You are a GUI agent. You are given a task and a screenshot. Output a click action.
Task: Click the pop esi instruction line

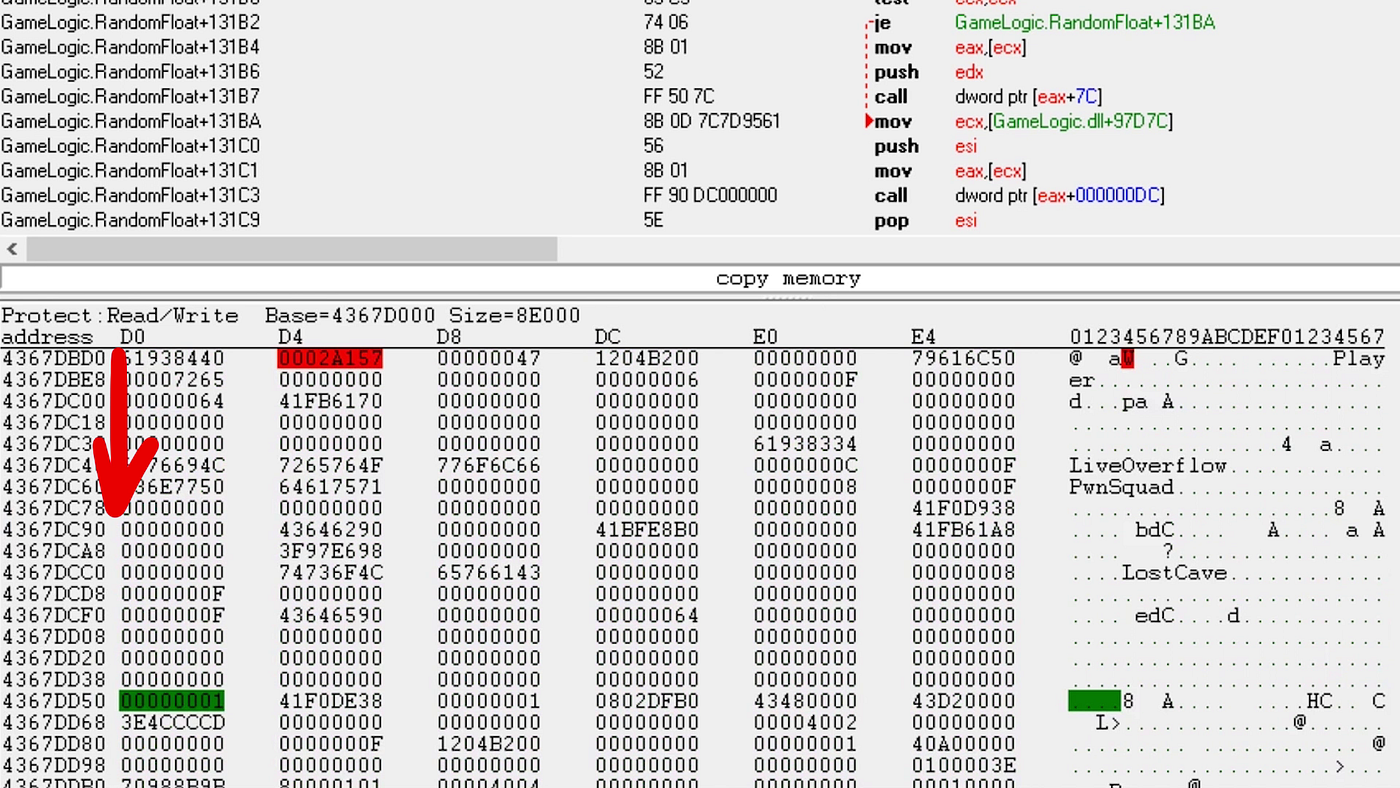point(700,220)
